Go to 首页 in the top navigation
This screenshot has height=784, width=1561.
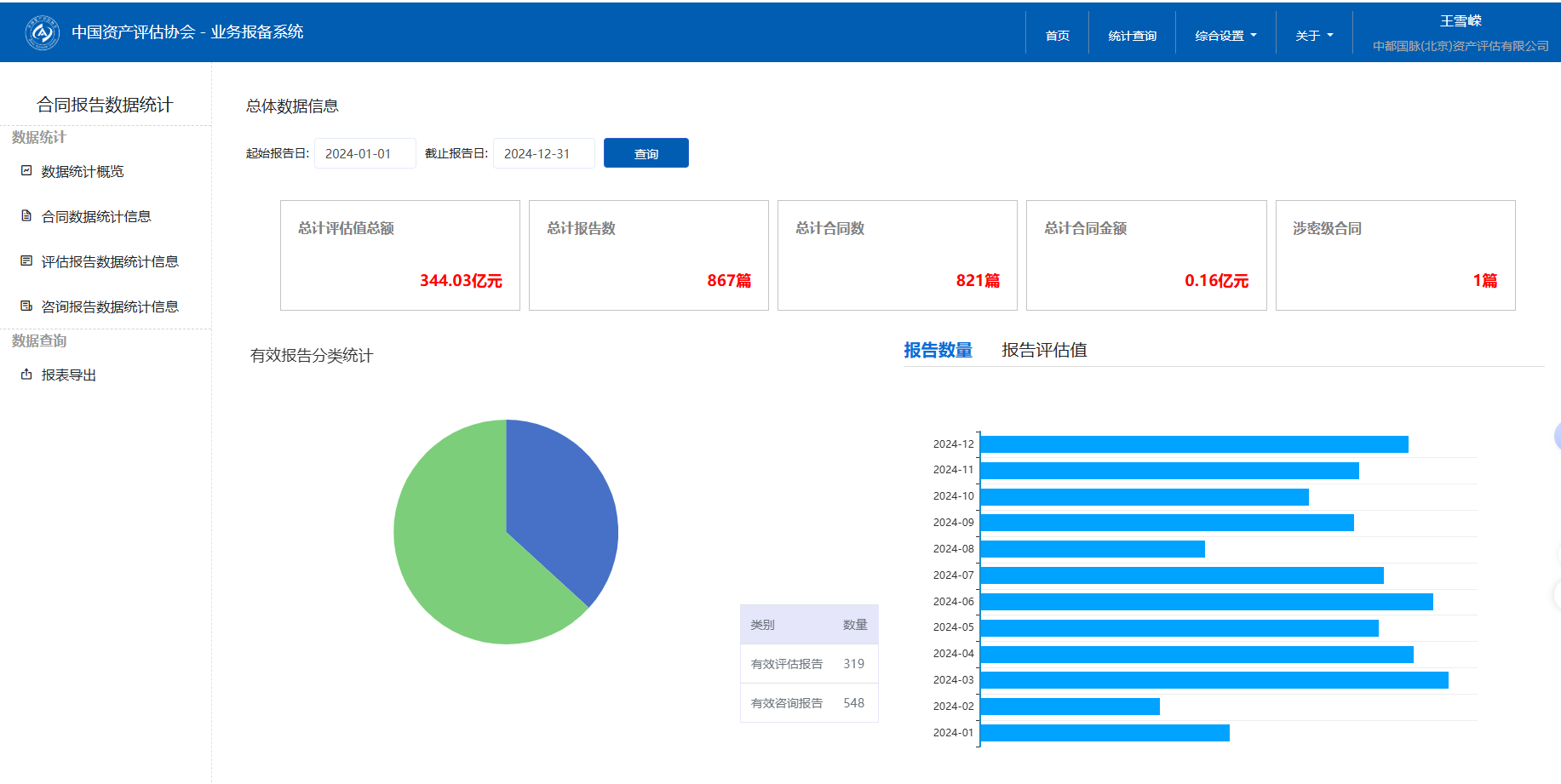click(x=1057, y=36)
